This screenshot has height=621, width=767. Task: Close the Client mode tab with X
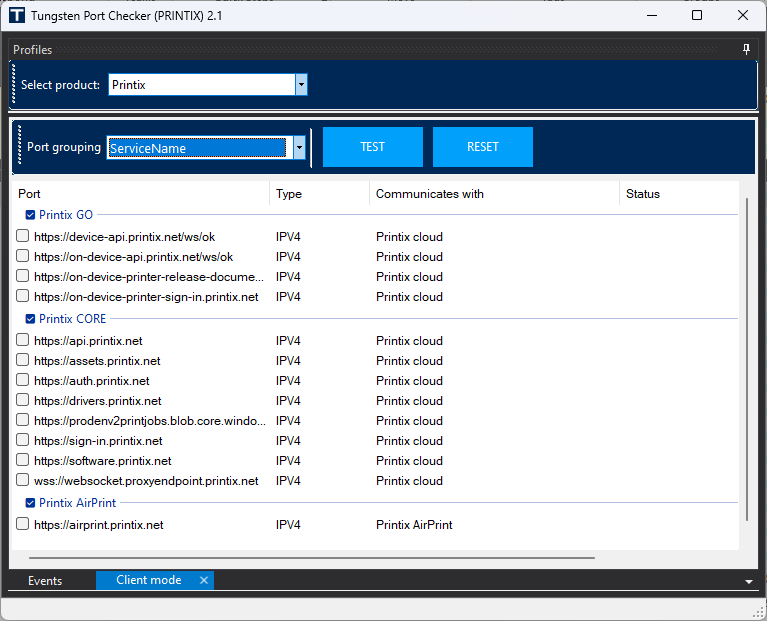(204, 580)
